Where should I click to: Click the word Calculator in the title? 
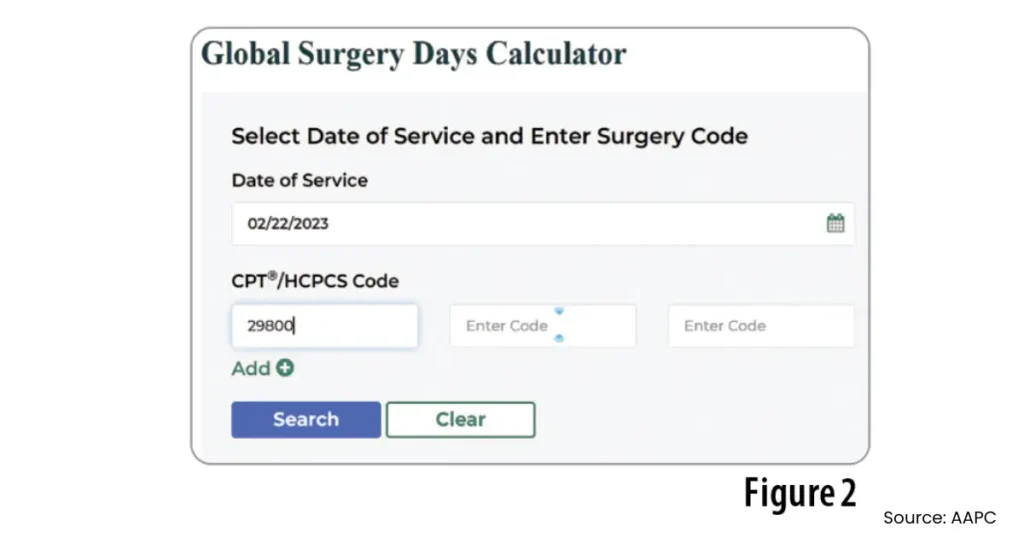[556, 54]
